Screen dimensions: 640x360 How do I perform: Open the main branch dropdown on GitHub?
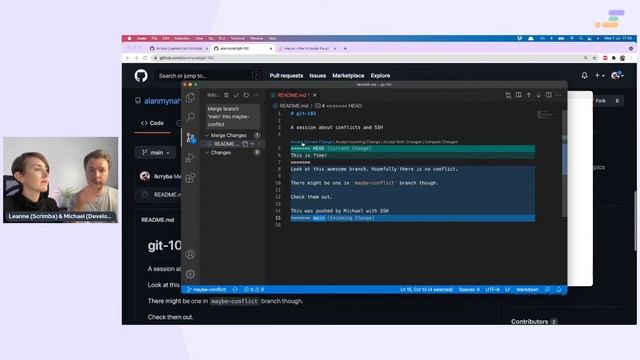[156, 153]
